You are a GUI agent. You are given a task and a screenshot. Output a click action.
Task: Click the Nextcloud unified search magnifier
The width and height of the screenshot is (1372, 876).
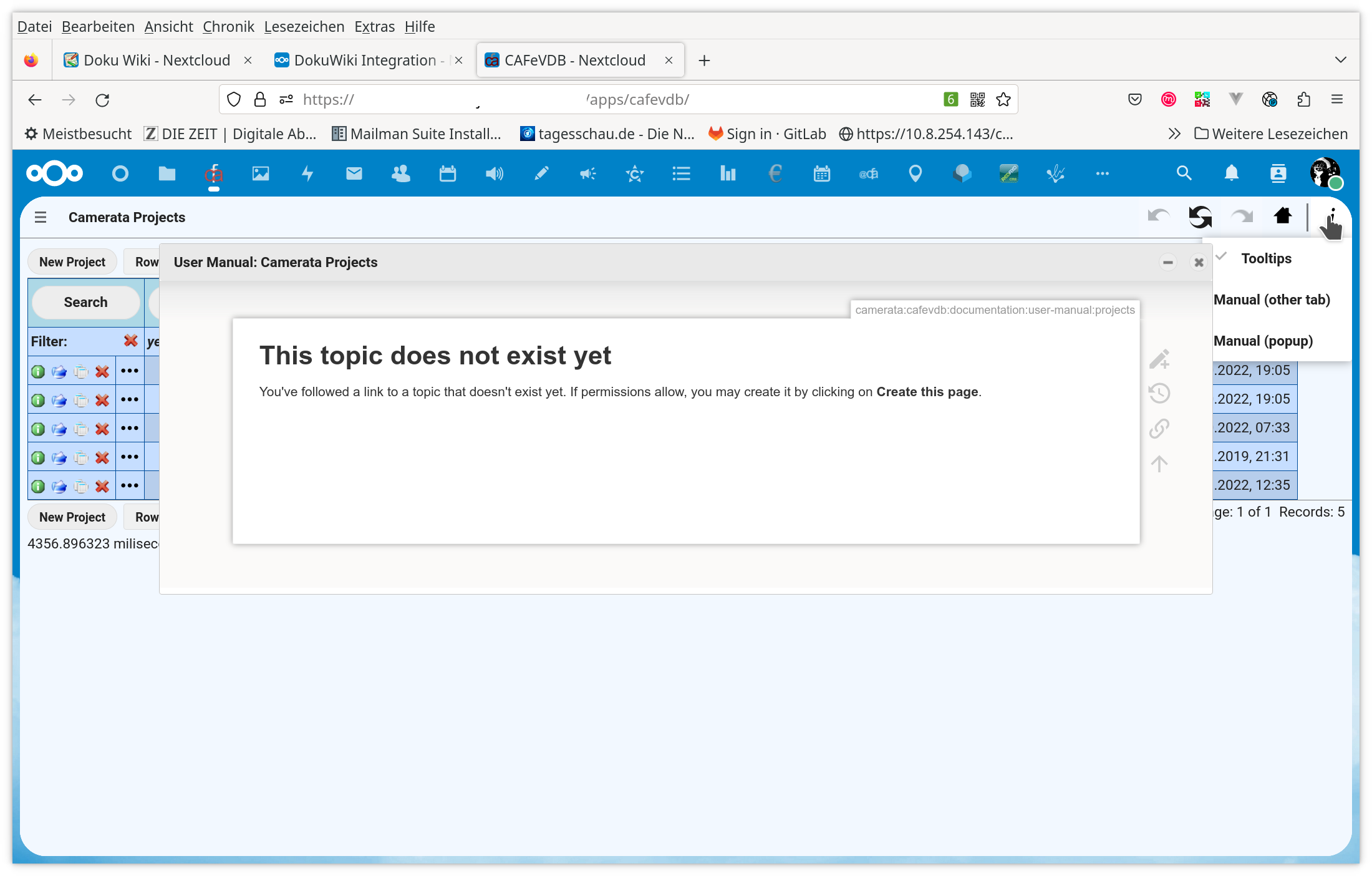pyautogui.click(x=1184, y=173)
